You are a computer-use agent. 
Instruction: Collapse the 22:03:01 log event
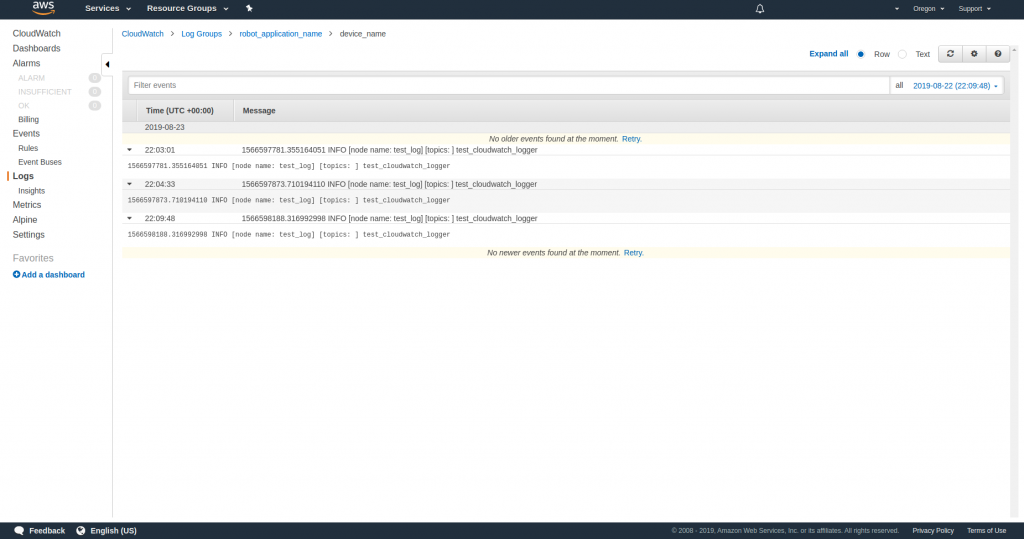[129, 150]
